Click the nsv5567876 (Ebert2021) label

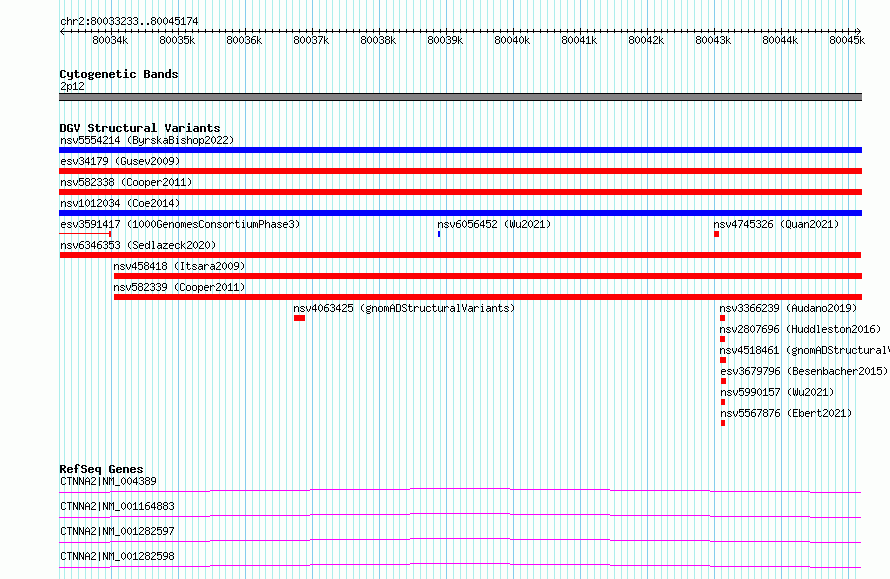point(786,413)
